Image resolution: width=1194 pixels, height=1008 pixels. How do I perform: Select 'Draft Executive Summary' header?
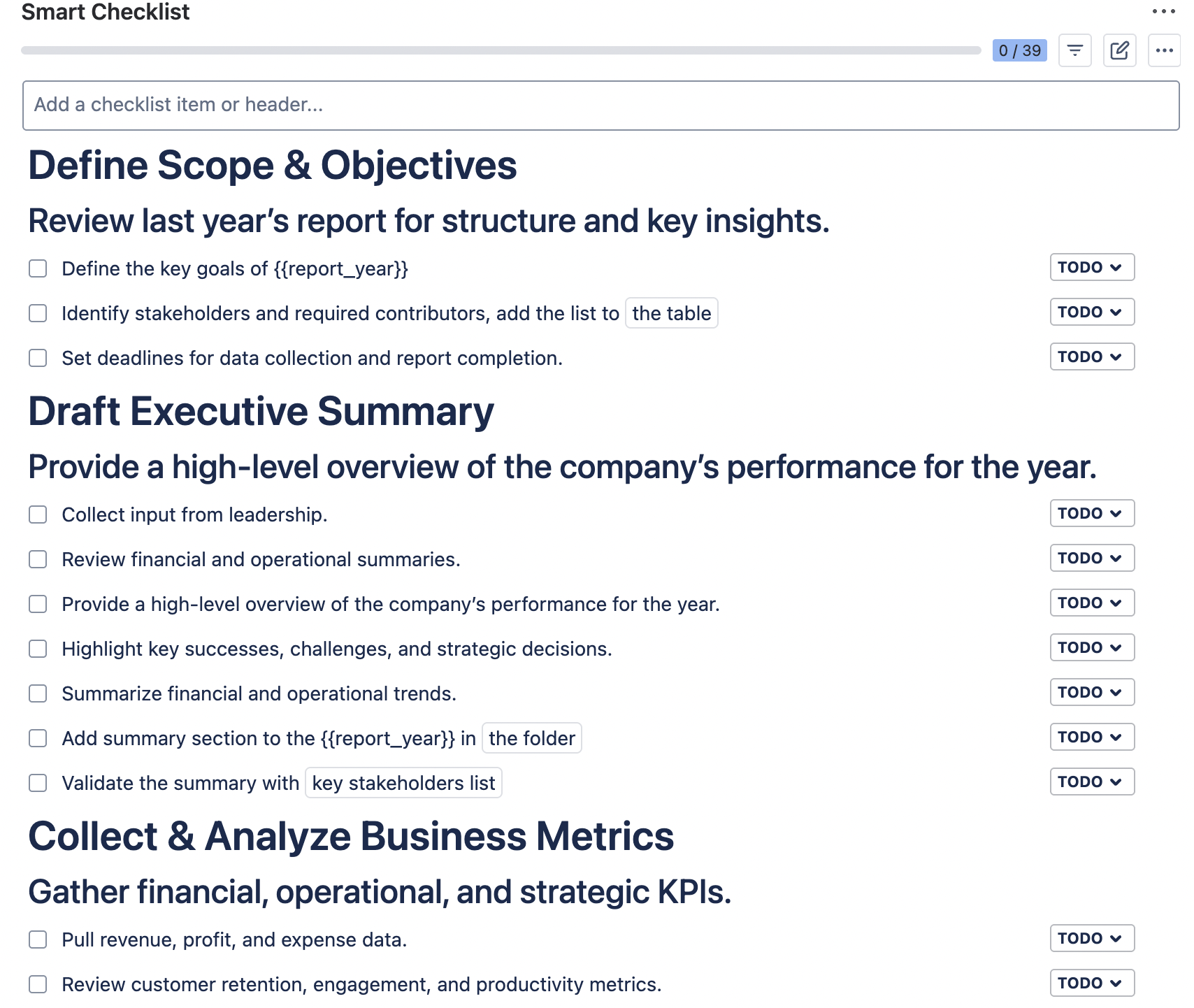[261, 411]
